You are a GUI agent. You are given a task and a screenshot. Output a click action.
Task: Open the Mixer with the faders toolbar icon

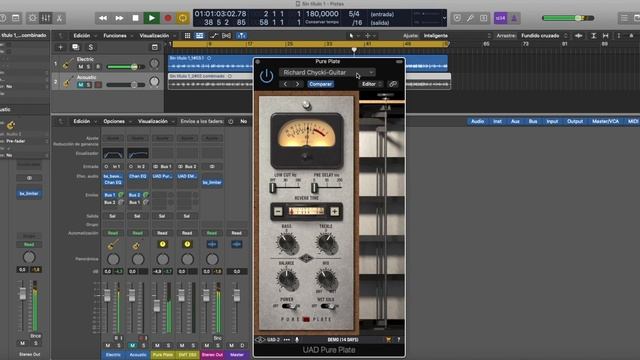pos(46,18)
